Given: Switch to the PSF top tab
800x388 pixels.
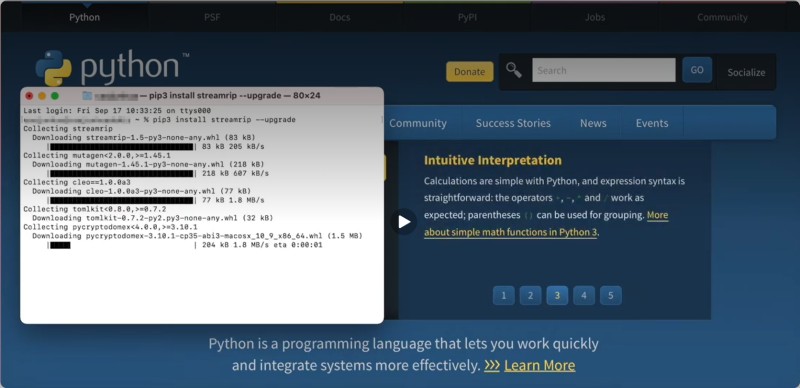Looking at the screenshot, I should 212,17.
